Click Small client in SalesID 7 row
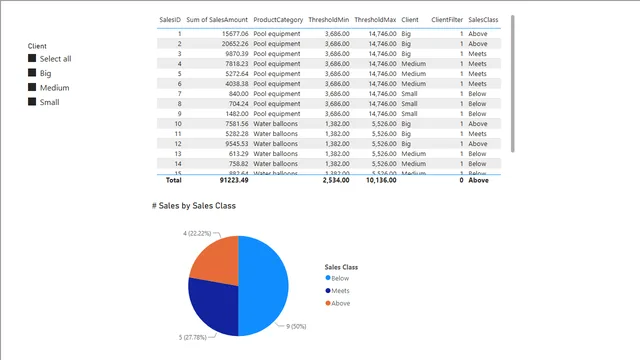This screenshot has width=640, height=360. pyautogui.click(x=409, y=93)
